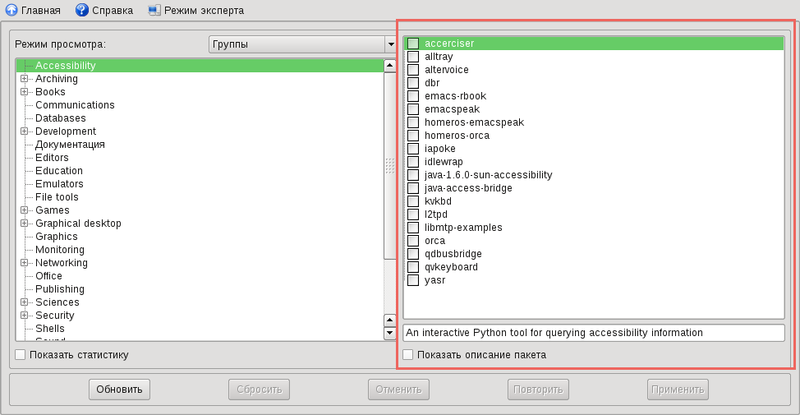Expand the Books group
The image size is (800, 415).
24,92
